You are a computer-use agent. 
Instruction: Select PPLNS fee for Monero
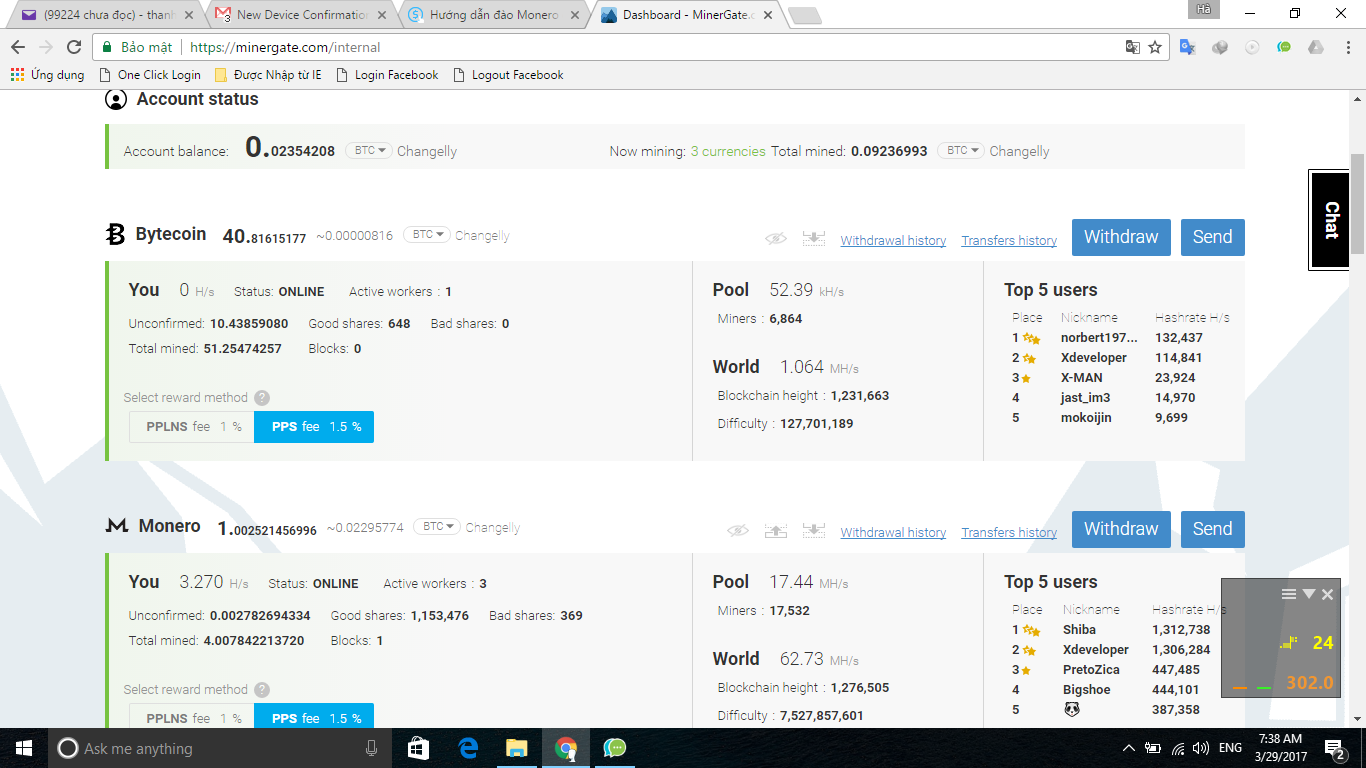192,718
